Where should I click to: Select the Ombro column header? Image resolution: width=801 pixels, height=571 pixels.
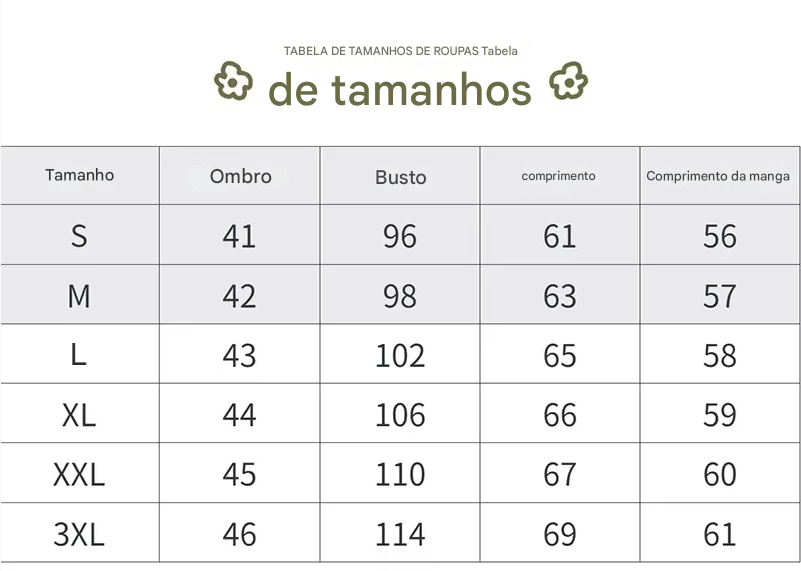coord(240,176)
